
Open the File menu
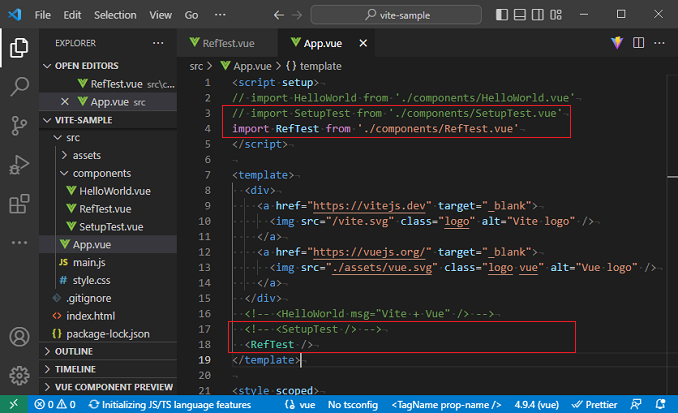point(42,15)
